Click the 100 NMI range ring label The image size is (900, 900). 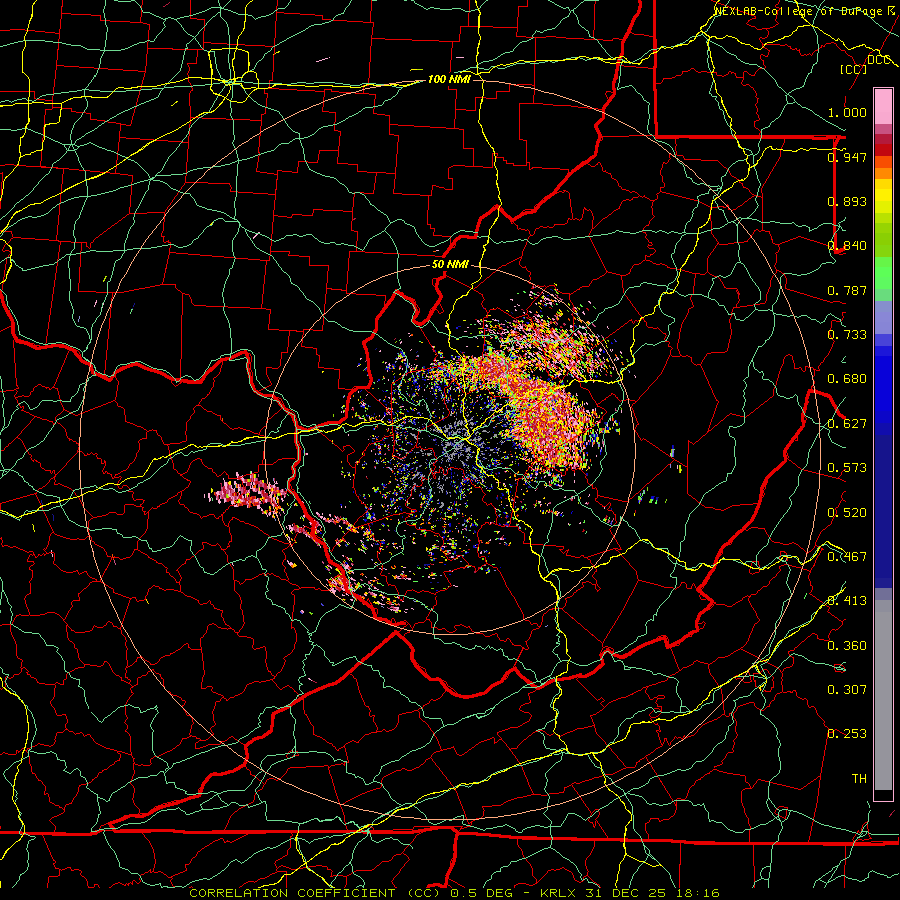(449, 79)
